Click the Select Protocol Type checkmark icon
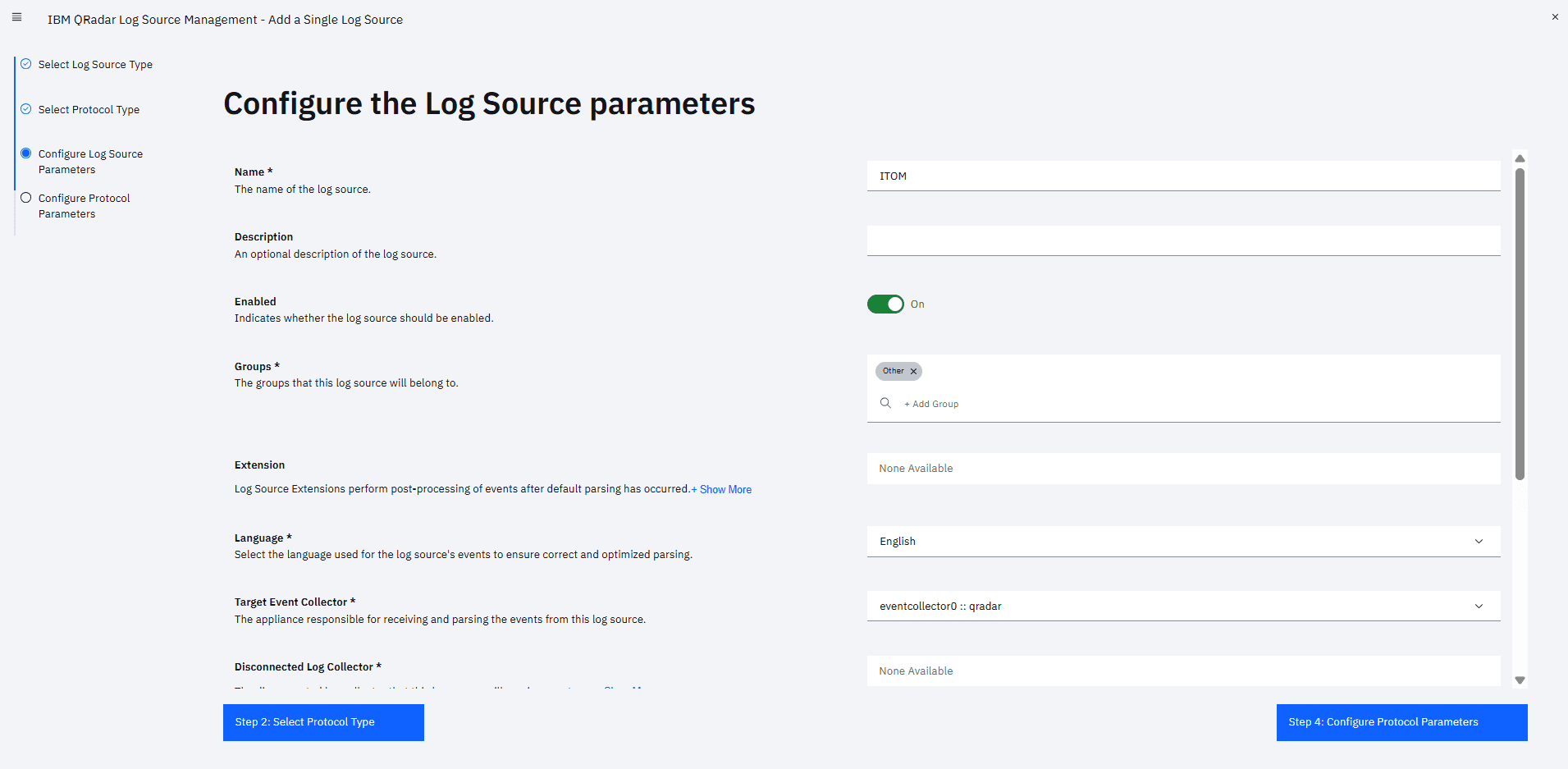Viewport: 1568px width, 769px height. (x=26, y=109)
